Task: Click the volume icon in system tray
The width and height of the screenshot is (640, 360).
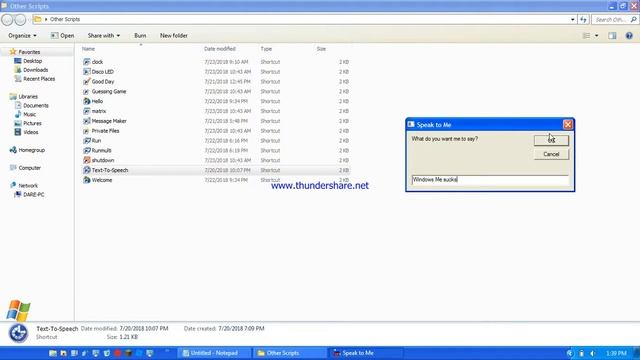Action: coord(593,353)
